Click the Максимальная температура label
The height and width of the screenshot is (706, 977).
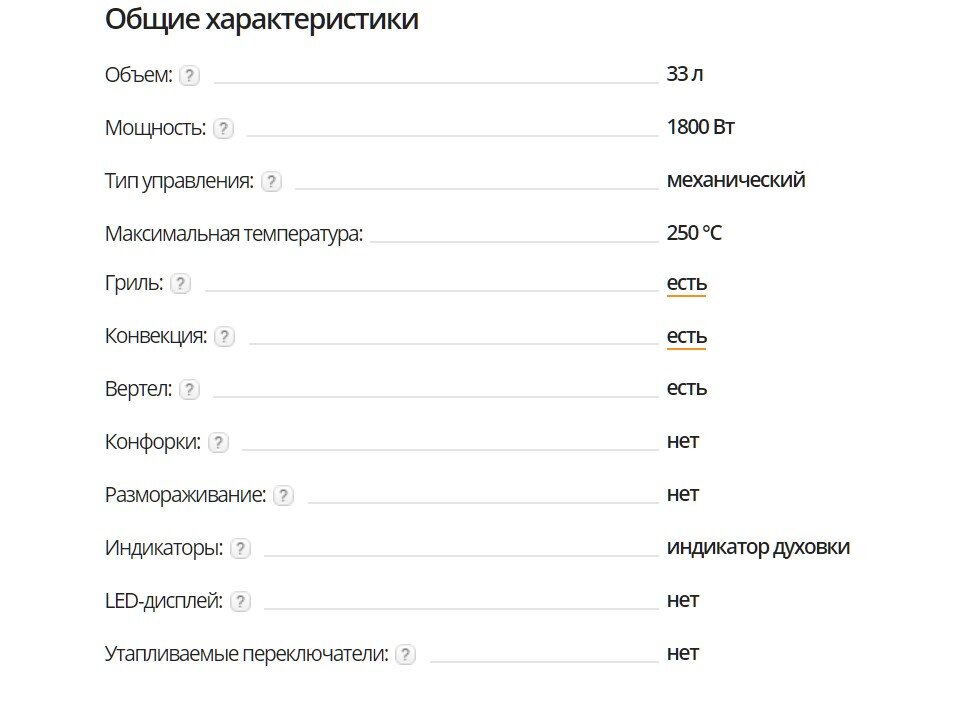click(234, 234)
